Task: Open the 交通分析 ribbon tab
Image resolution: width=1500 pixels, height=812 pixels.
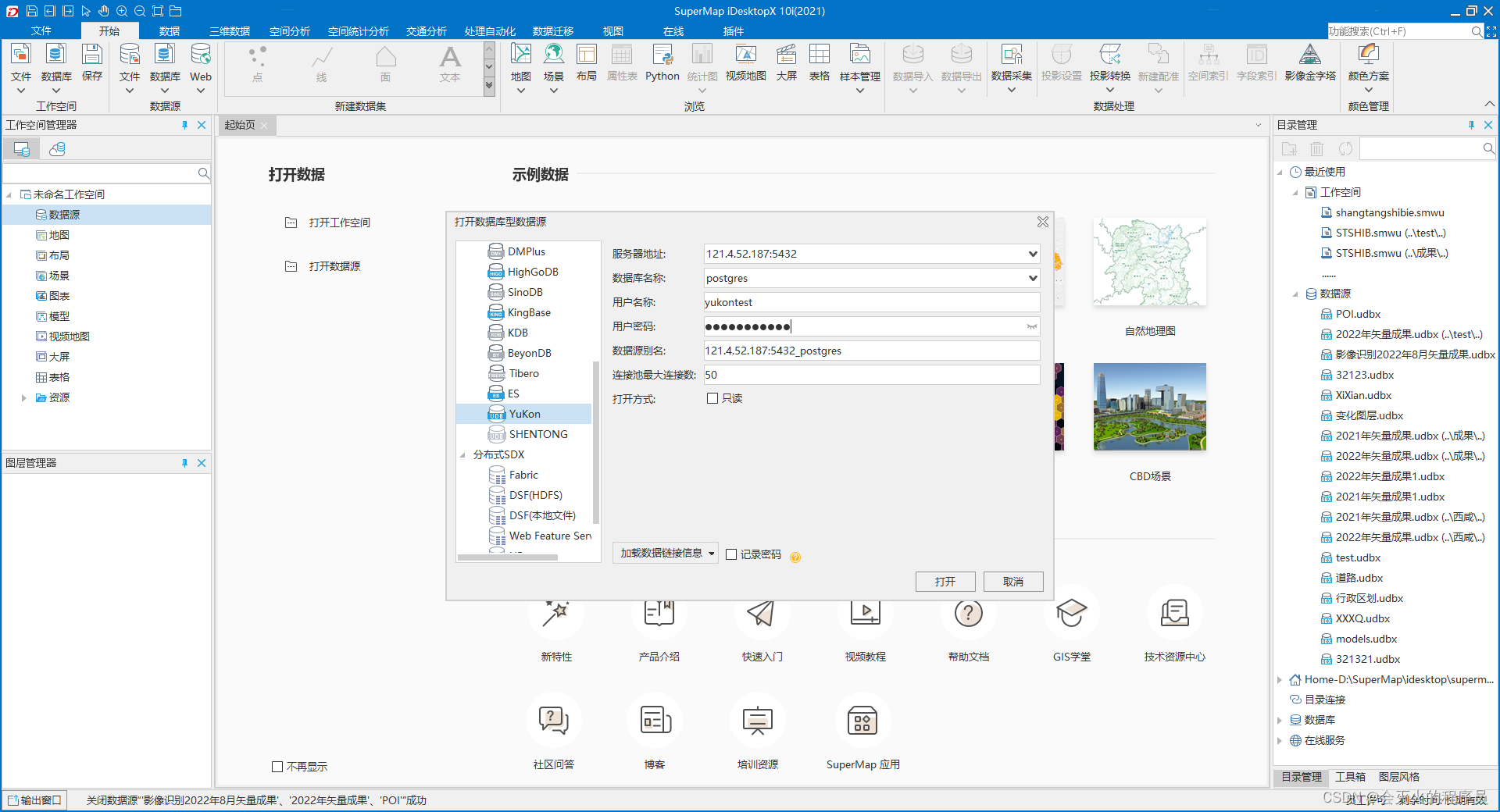Action: coord(427,31)
